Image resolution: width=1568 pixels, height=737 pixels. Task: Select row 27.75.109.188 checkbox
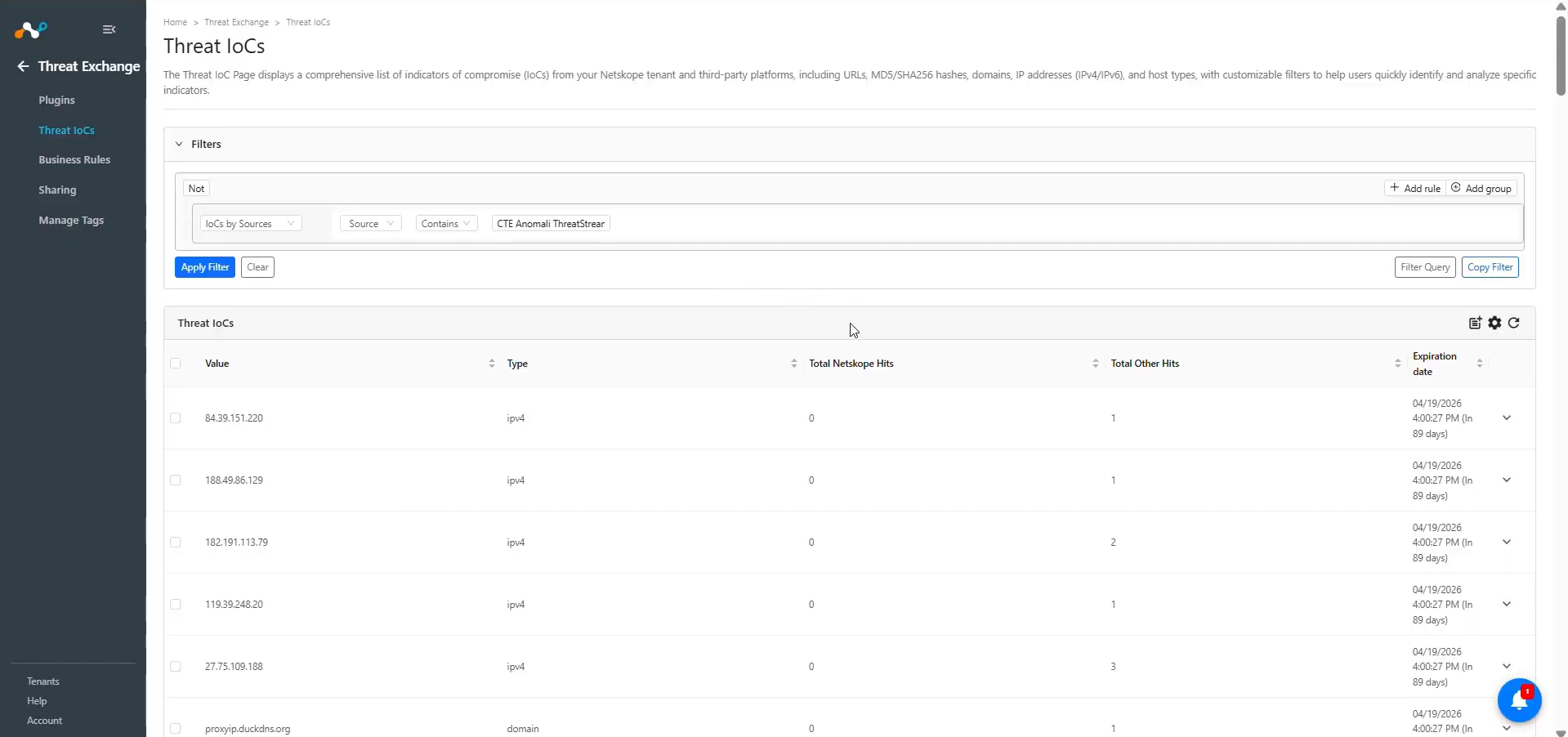click(x=176, y=667)
